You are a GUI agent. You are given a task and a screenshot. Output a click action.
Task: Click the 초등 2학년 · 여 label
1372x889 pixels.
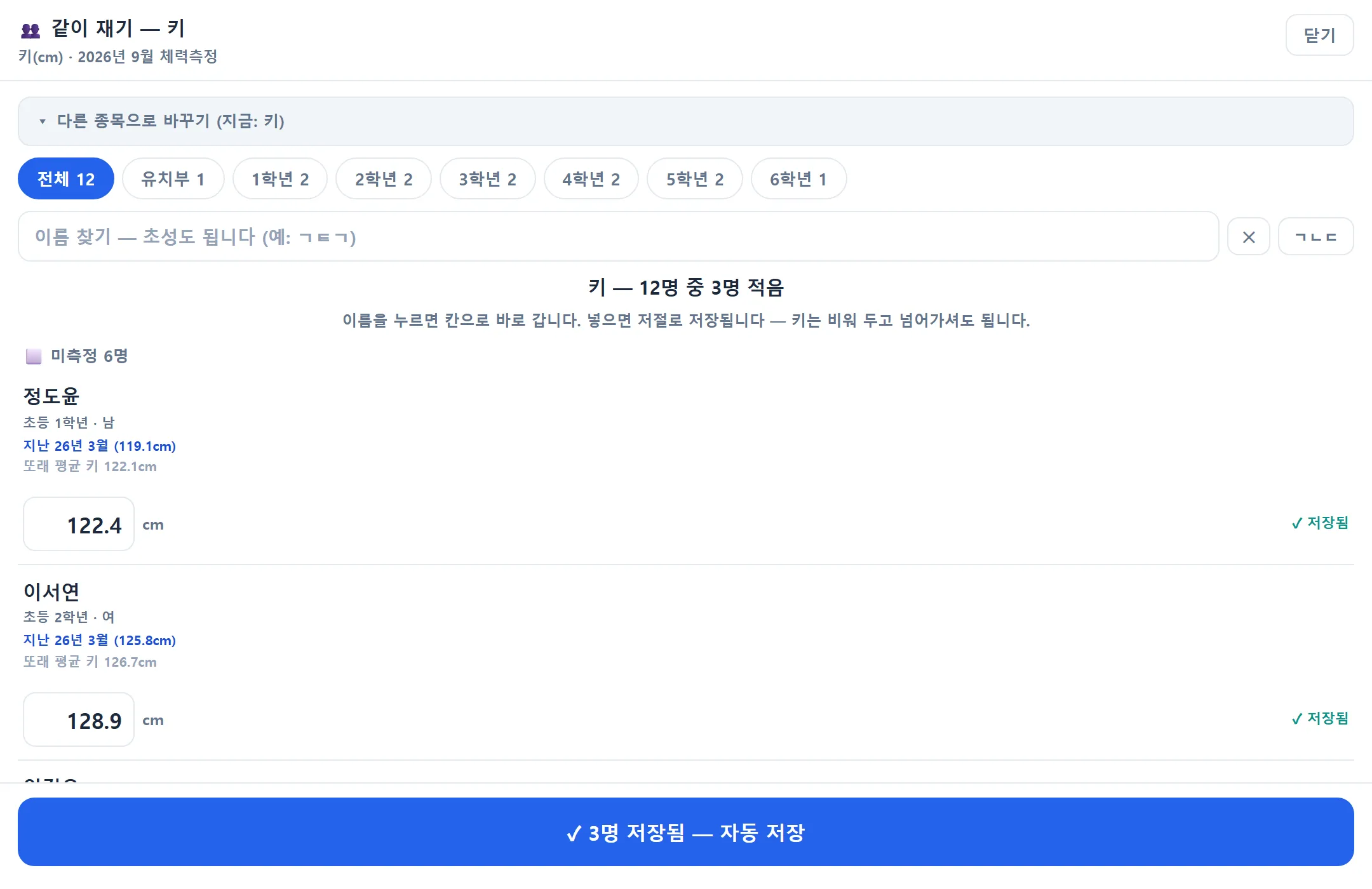coord(69,617)
